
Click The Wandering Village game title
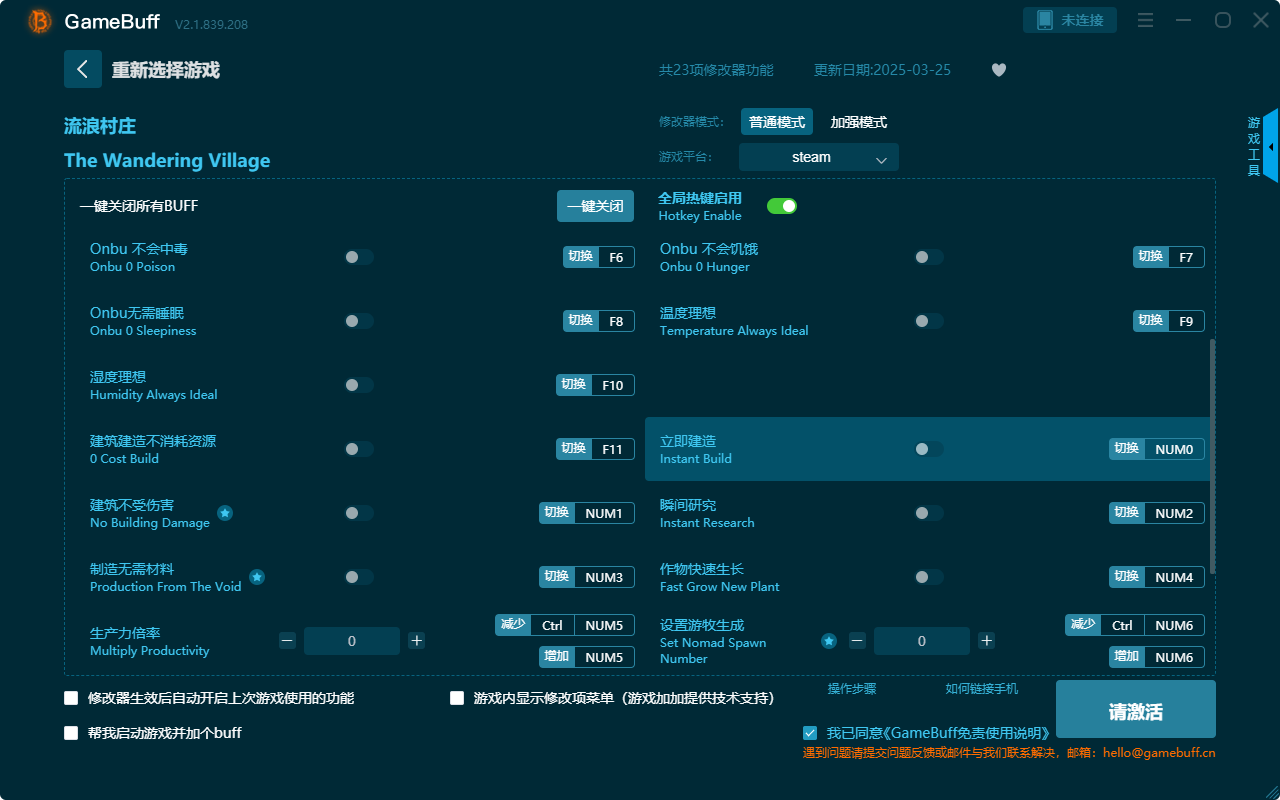coord(167,161)
